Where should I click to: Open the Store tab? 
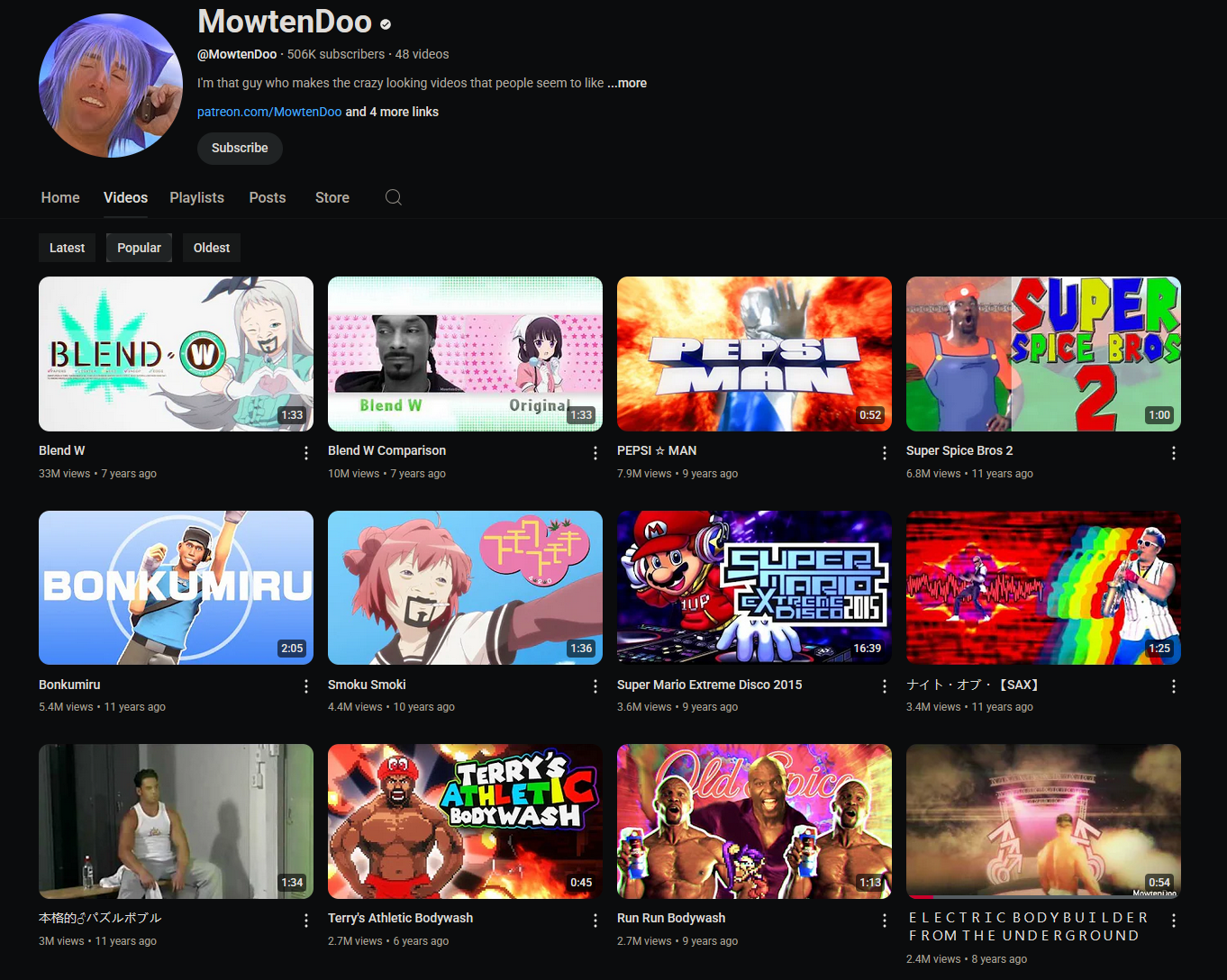(x=332, y=197)
